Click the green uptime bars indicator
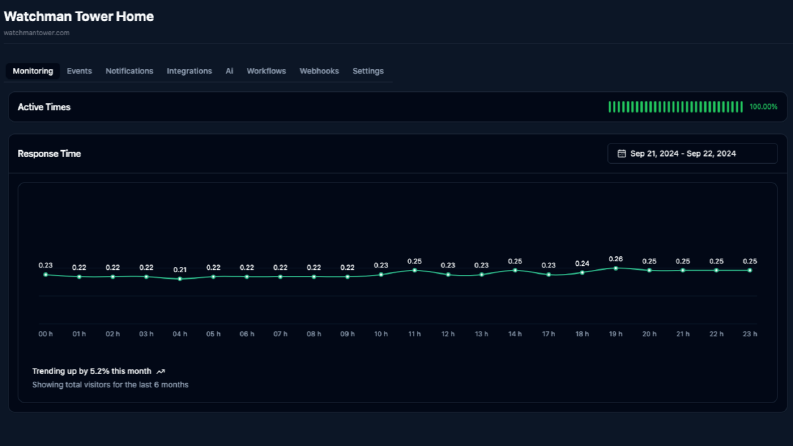 click(x=676, y=107)
